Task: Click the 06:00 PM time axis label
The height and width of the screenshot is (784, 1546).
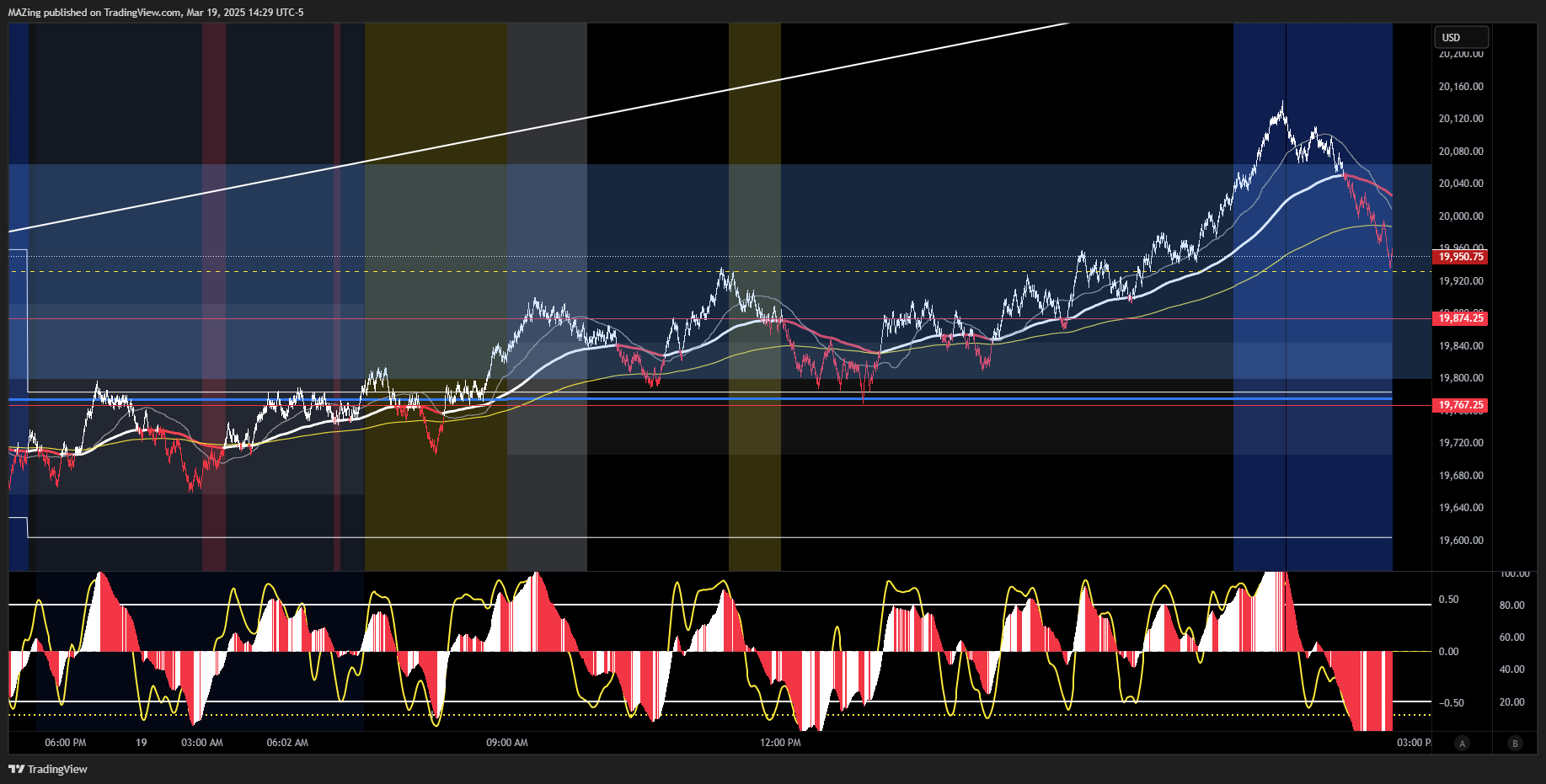Action: click(x=66, y=743)
